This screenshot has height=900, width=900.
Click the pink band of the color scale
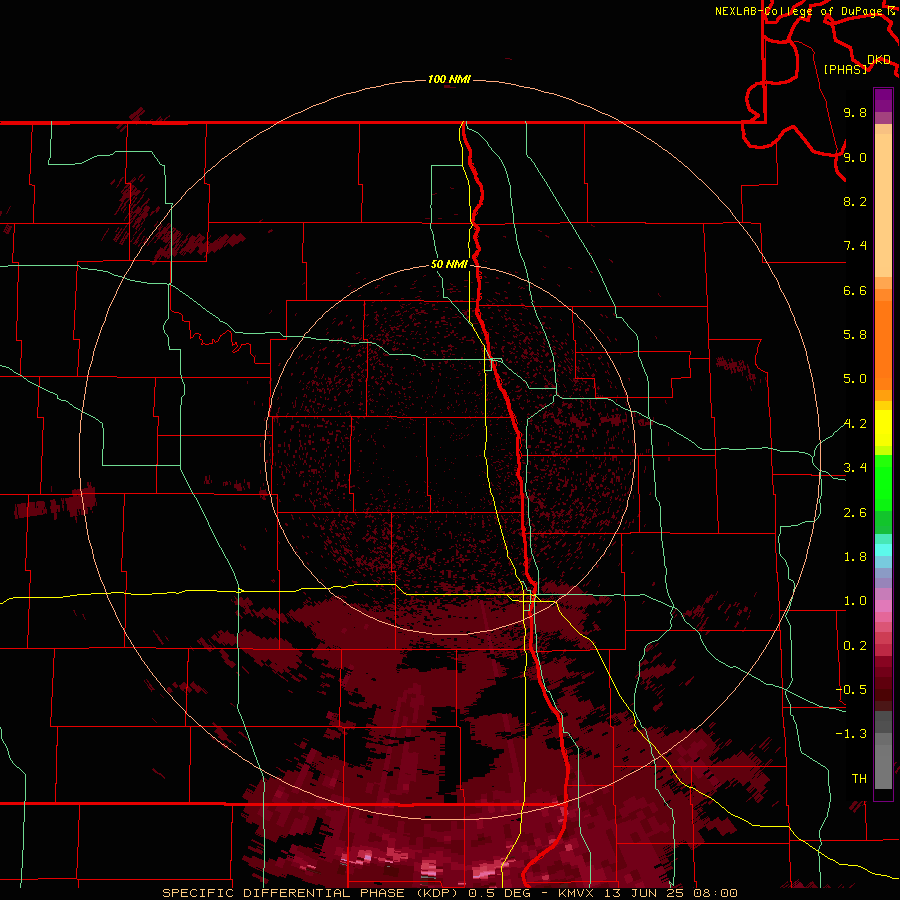tap(883, 606)
